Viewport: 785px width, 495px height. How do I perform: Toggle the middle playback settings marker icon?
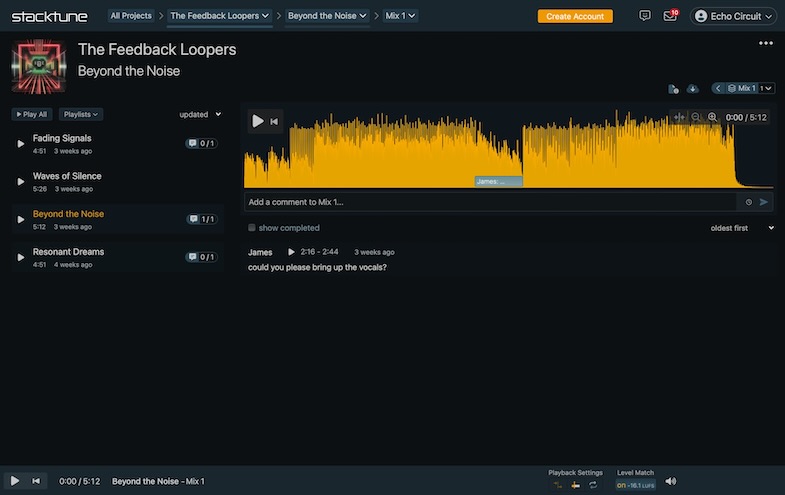[x=575, y=485]
